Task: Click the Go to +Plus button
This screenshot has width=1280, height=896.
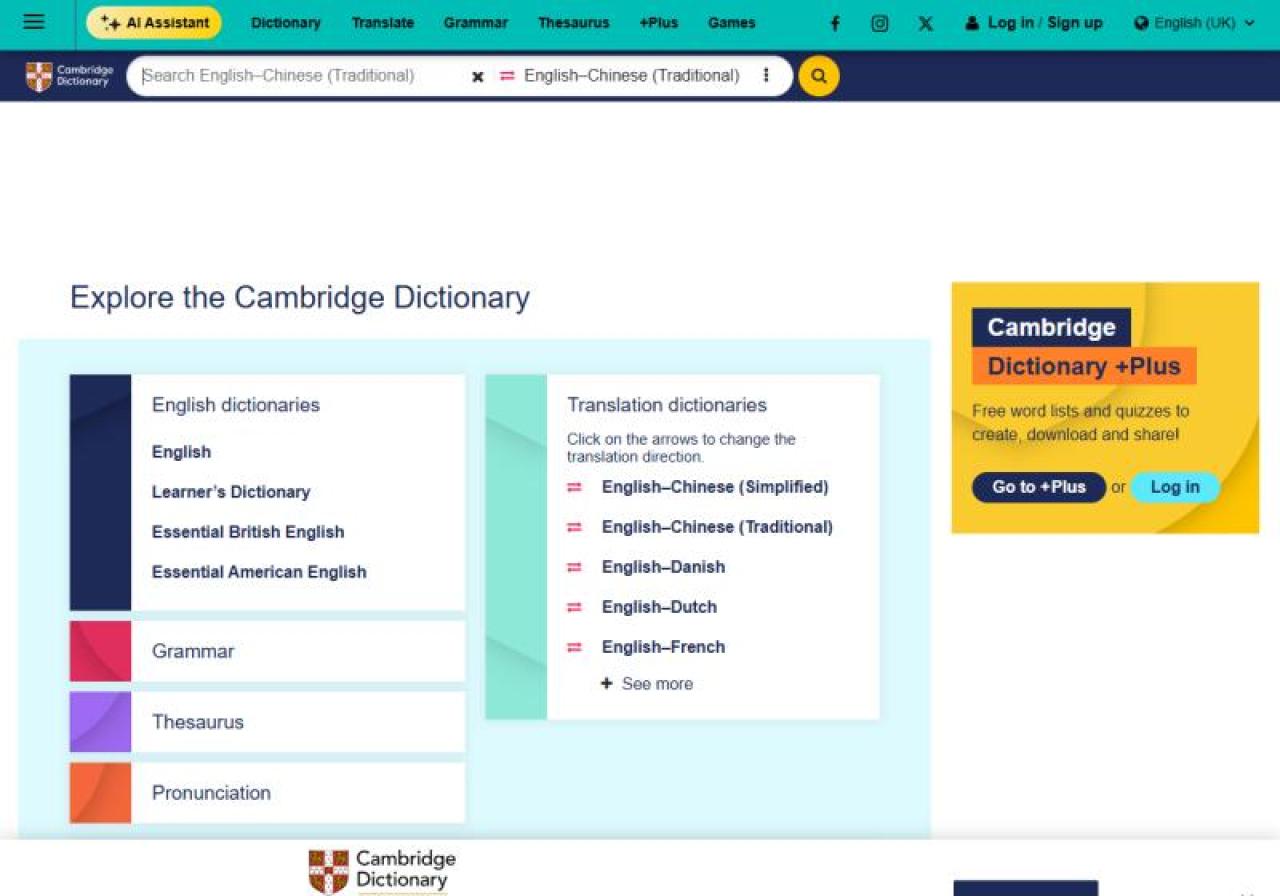Action: 1039,487
